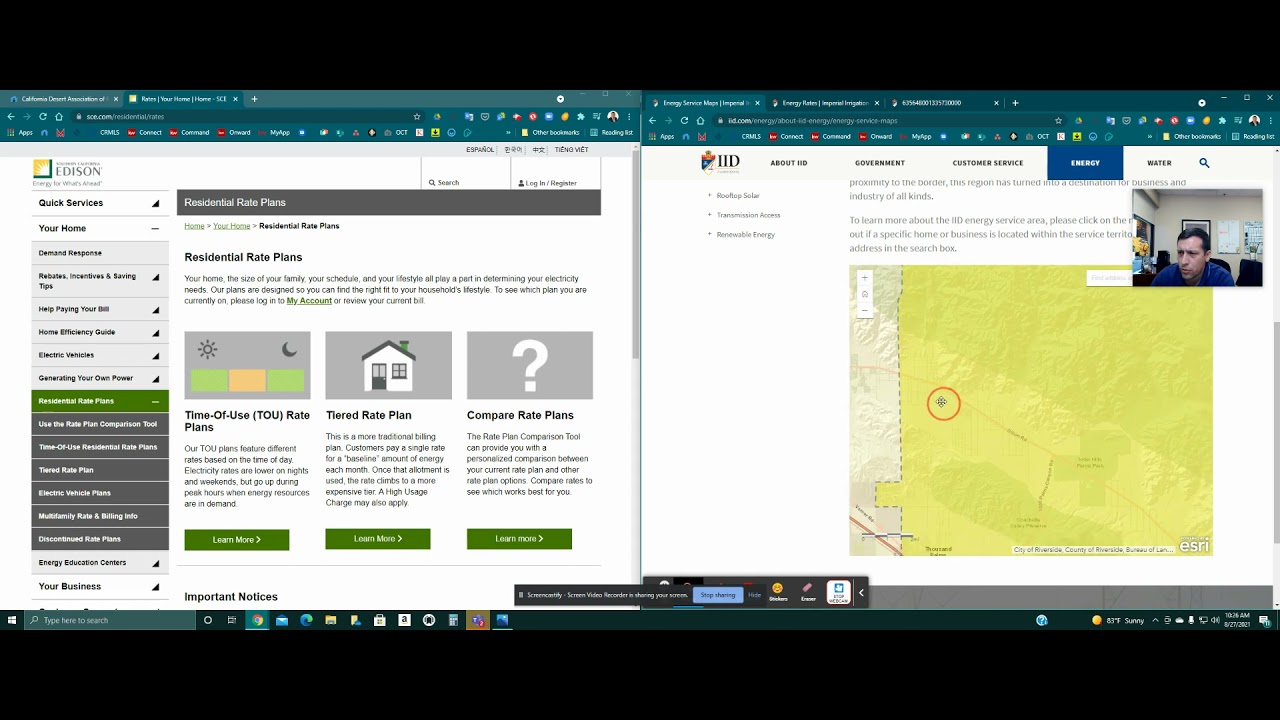Click the Stop Webcam button

point(838,592)
